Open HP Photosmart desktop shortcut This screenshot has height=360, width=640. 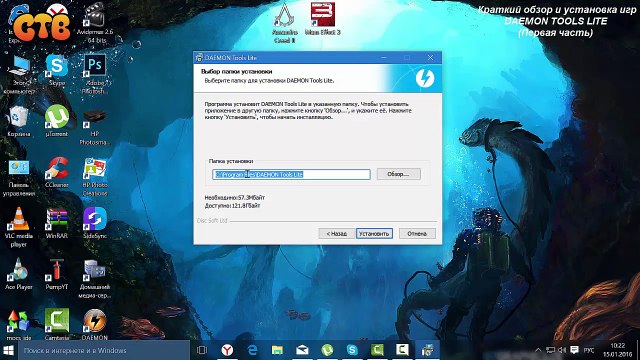(x=95, y=127)
